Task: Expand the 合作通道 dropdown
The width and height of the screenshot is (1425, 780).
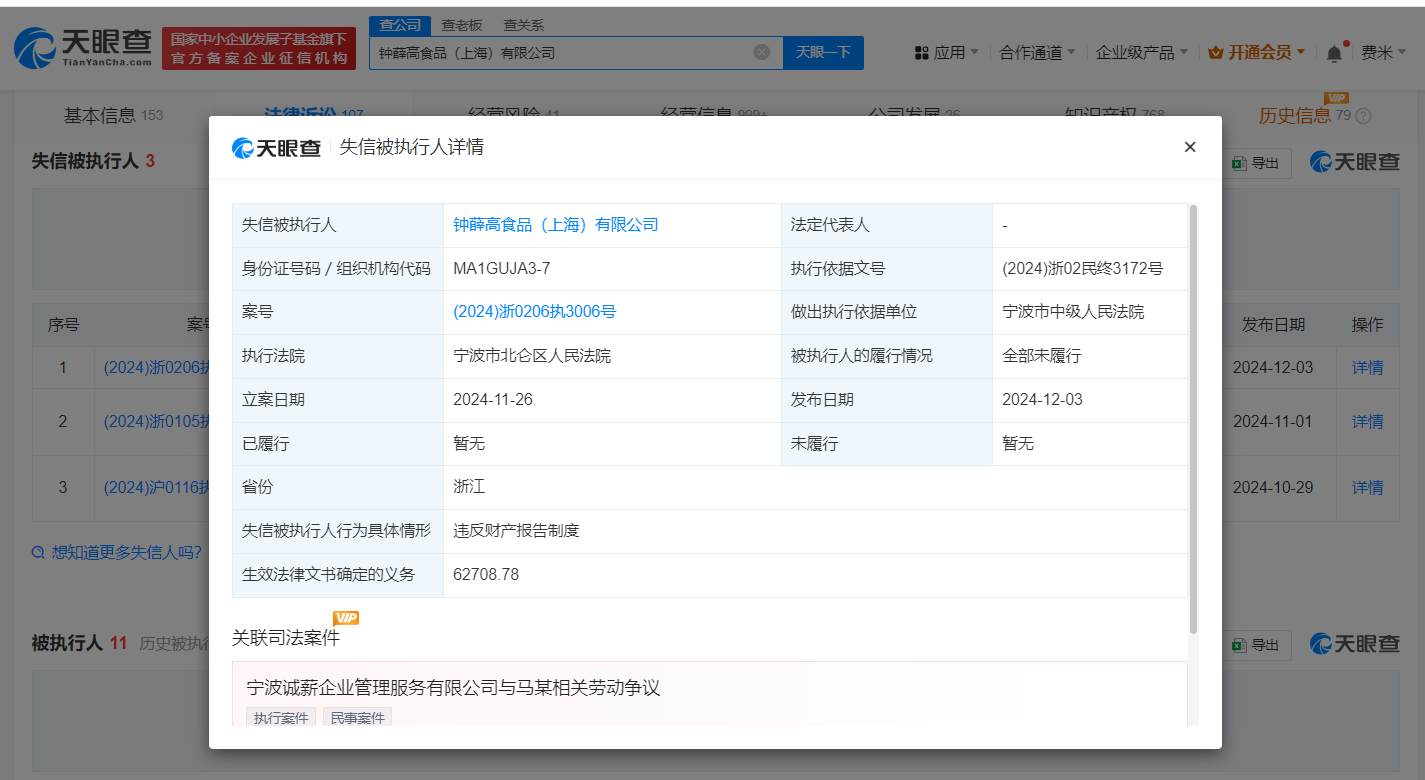Action: point(1037,53)
